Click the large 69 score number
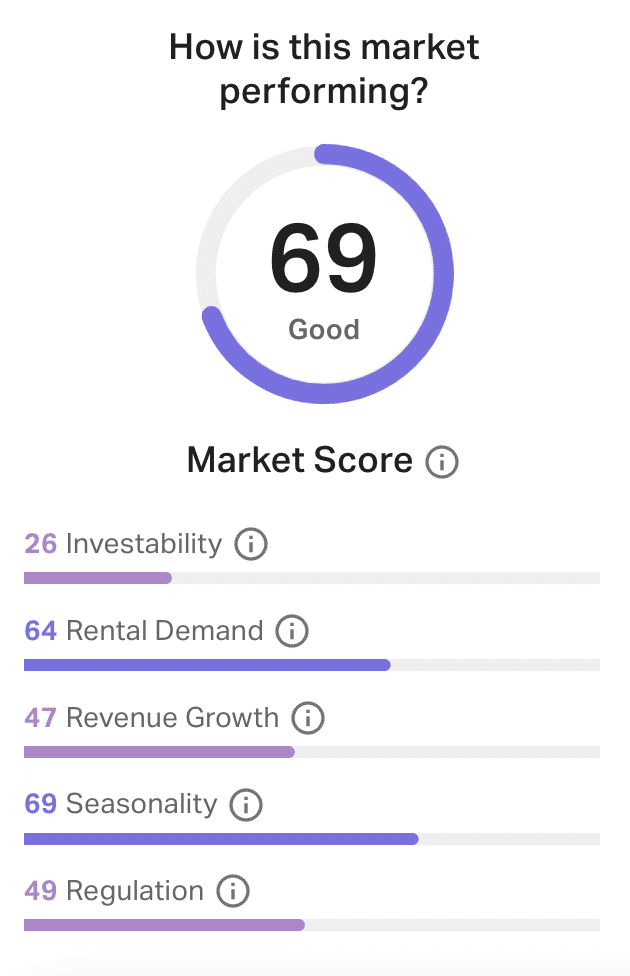Image resolution: width=630 pixels, height=976 pixels. [324, 260]
